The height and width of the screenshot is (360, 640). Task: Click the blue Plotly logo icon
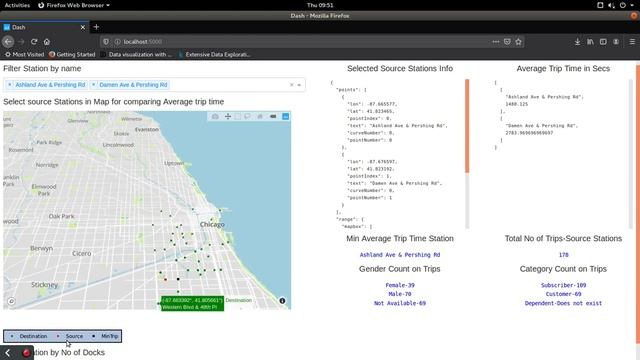[x=286, y=117]
